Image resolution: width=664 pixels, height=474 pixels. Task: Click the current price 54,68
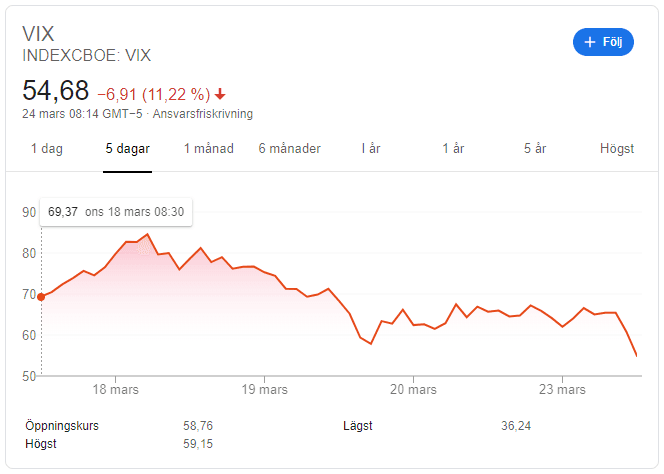(x=56, y=91)
